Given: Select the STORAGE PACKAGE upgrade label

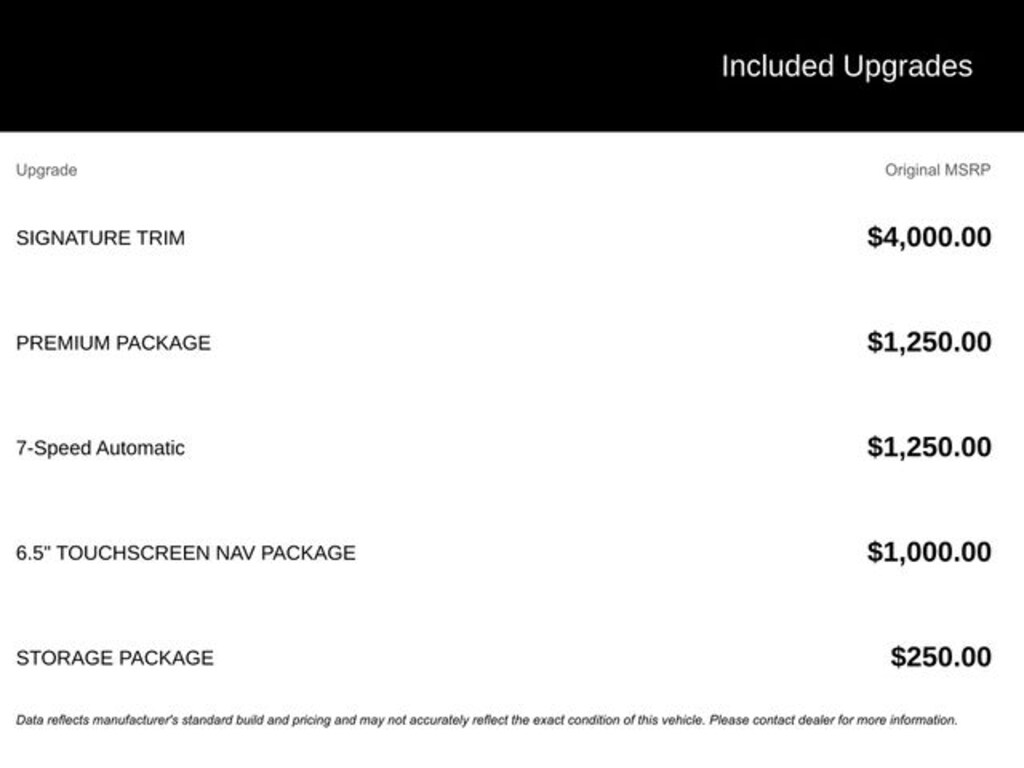Looking at the screenshot, I should pyautogui.click(x=114, y=658).
